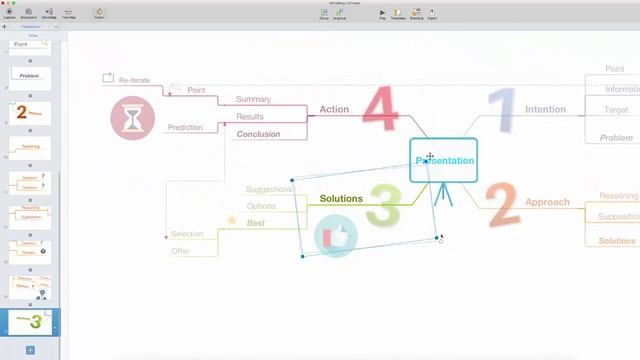Click the pink hourglass image

(133, 118)
